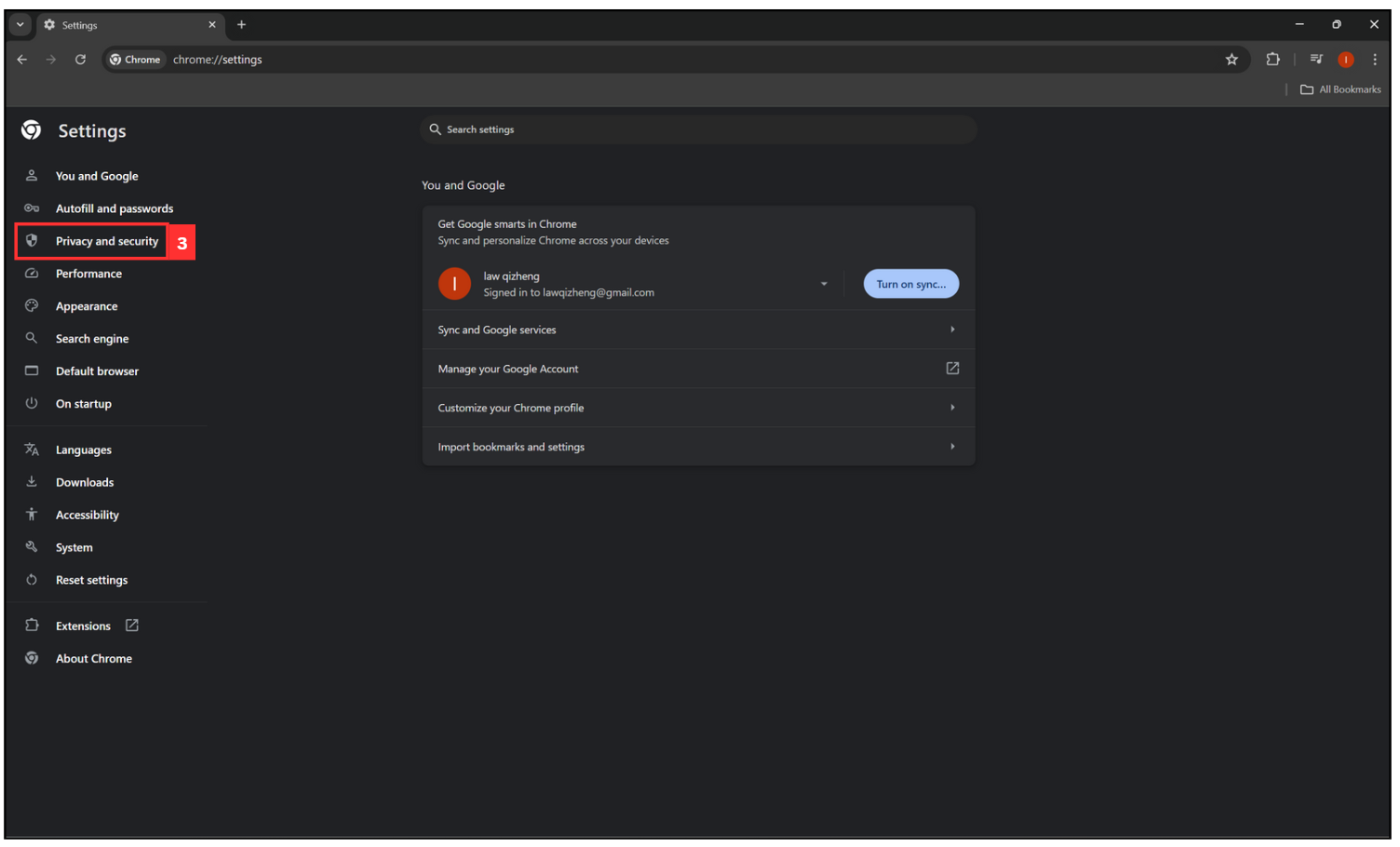
Task: Expand the account dropdown arrow beside law qizheng
Action: click(824, 283)
